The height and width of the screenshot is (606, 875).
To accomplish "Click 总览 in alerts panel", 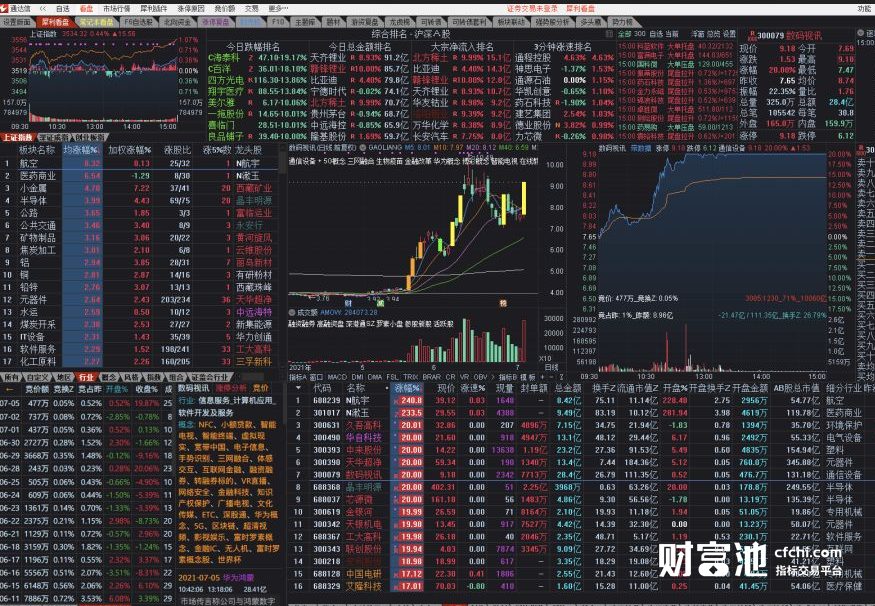I will point(714,34).
